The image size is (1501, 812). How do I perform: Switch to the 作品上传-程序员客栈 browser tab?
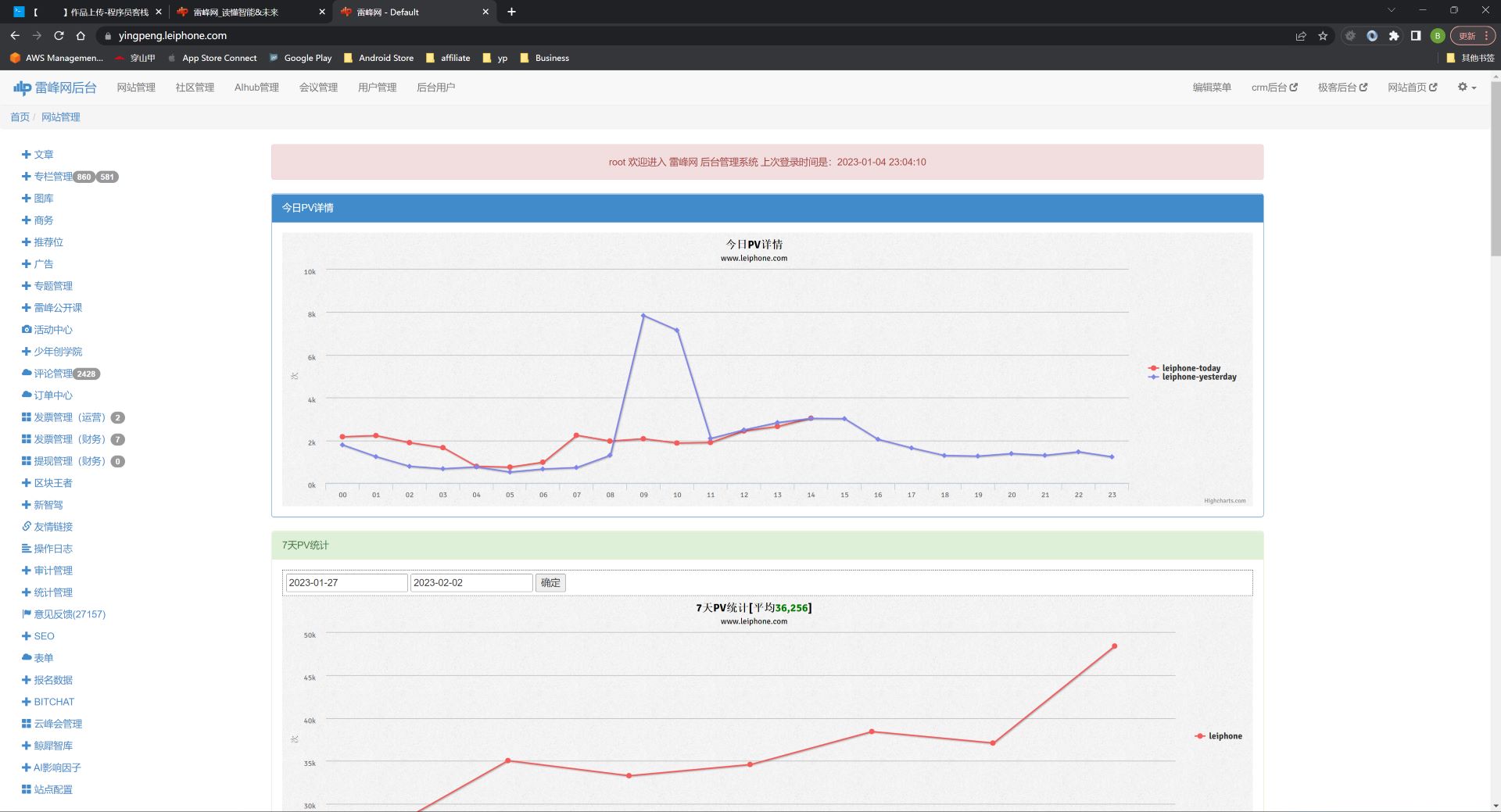tap(88, 12)
